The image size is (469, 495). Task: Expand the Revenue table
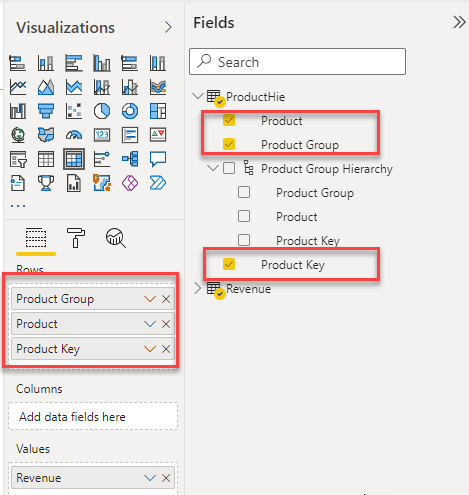point(198,288)
